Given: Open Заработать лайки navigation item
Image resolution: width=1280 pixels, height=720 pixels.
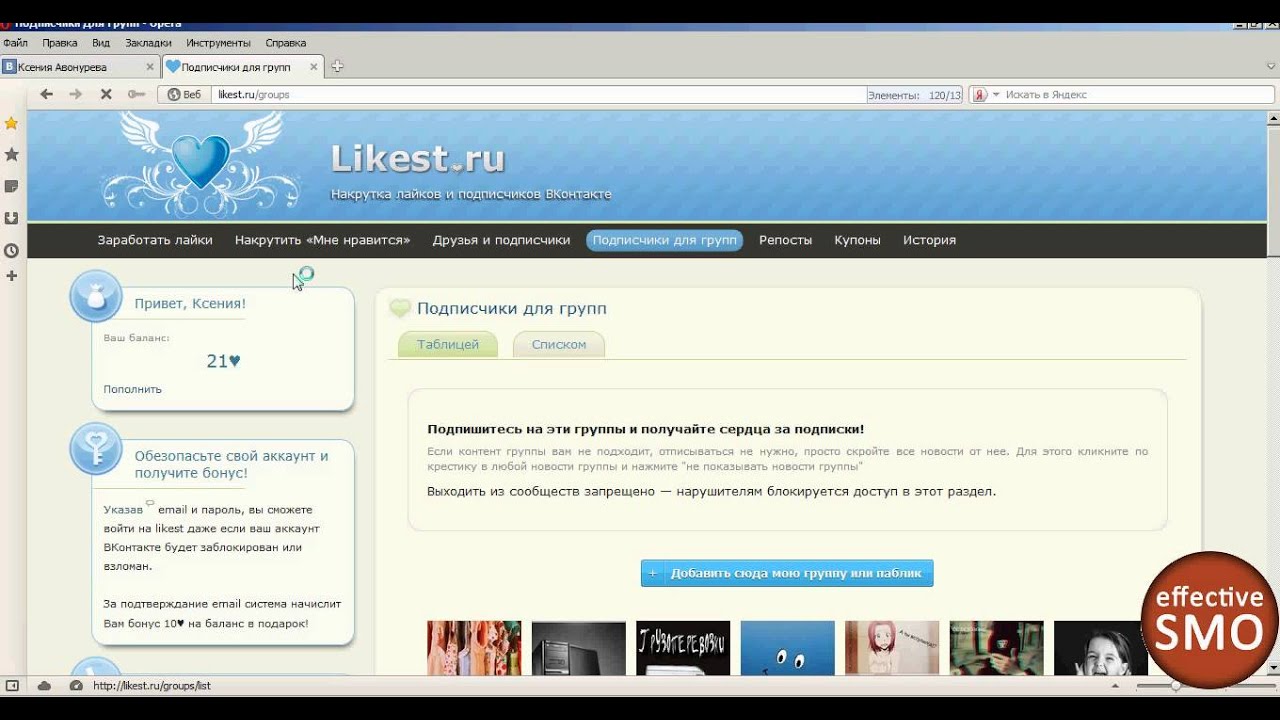Looking at the screenshot, I should coord(155,240).
